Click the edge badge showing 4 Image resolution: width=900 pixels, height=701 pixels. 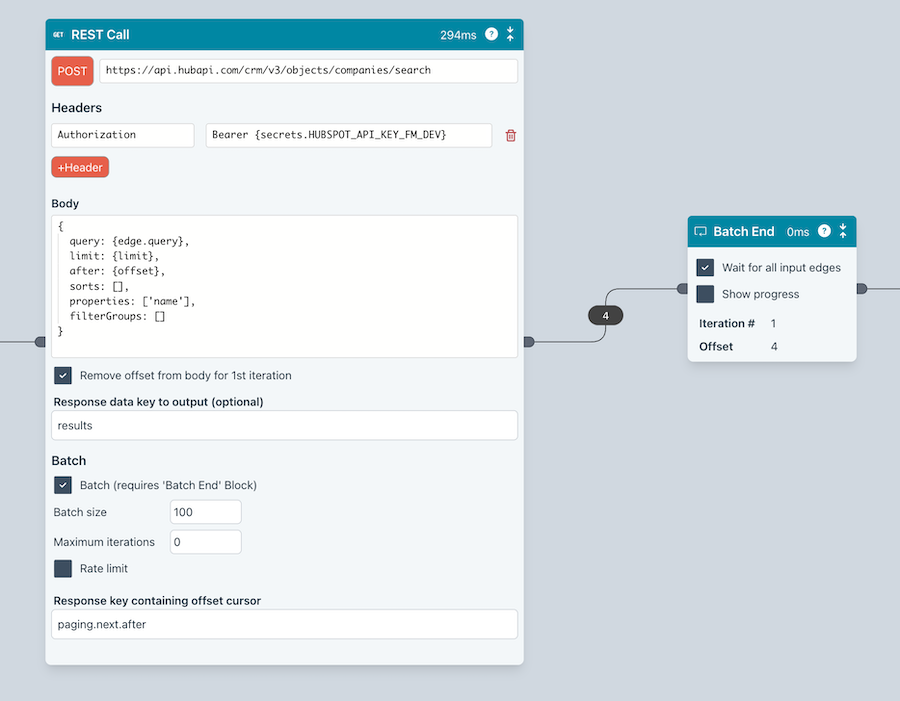[x=605, y=315]
